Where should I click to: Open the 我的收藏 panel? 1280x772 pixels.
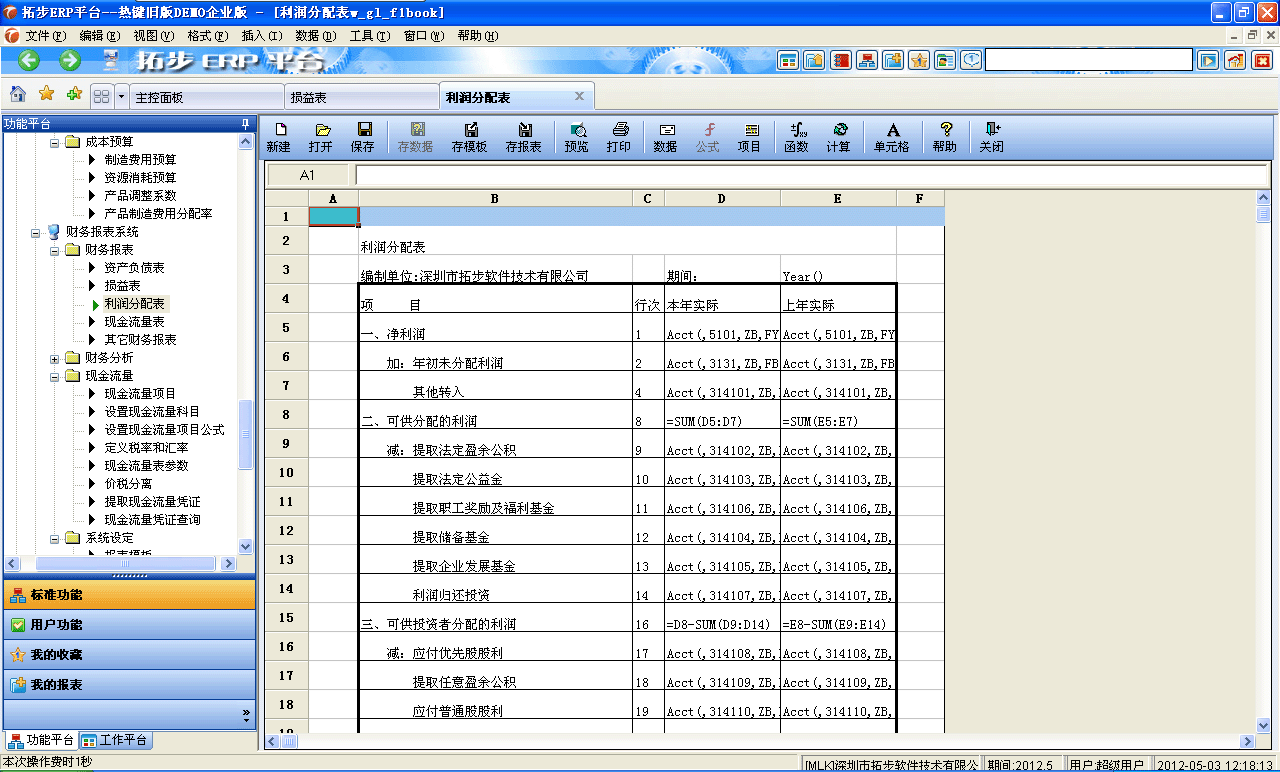tap(130, 655)
